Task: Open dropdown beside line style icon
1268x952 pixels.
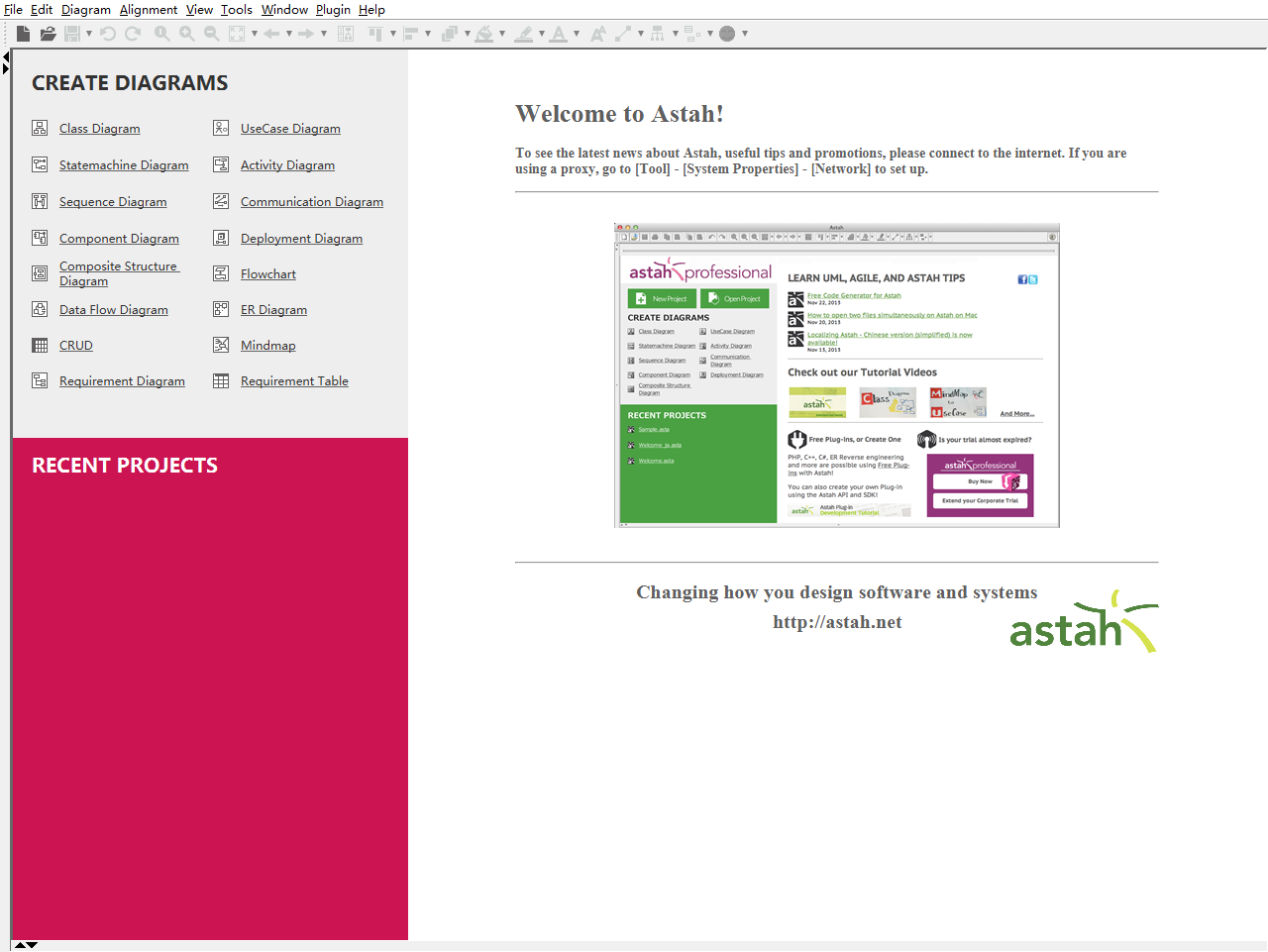Action: (x=641, y=34)
